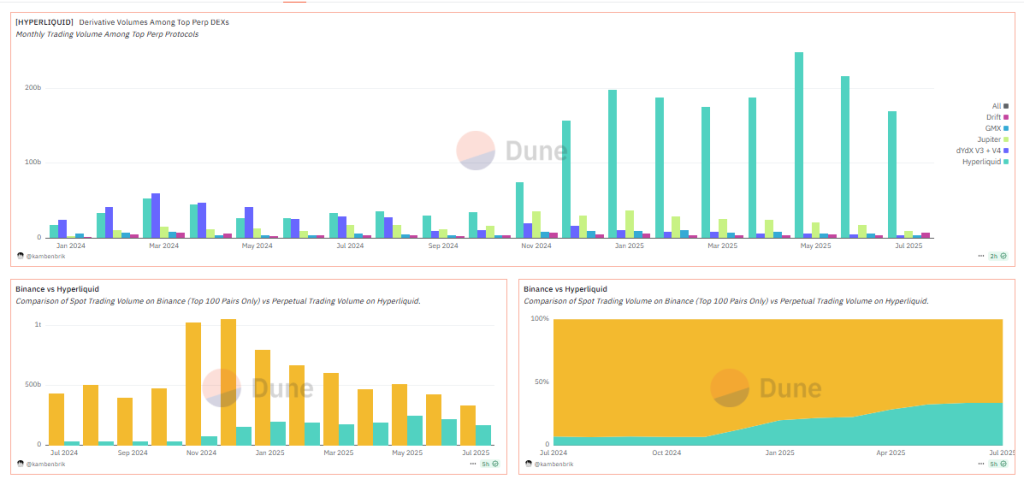
Task: Click the Nov 2024 label on the top chart axis
Action: coord(537,246)
